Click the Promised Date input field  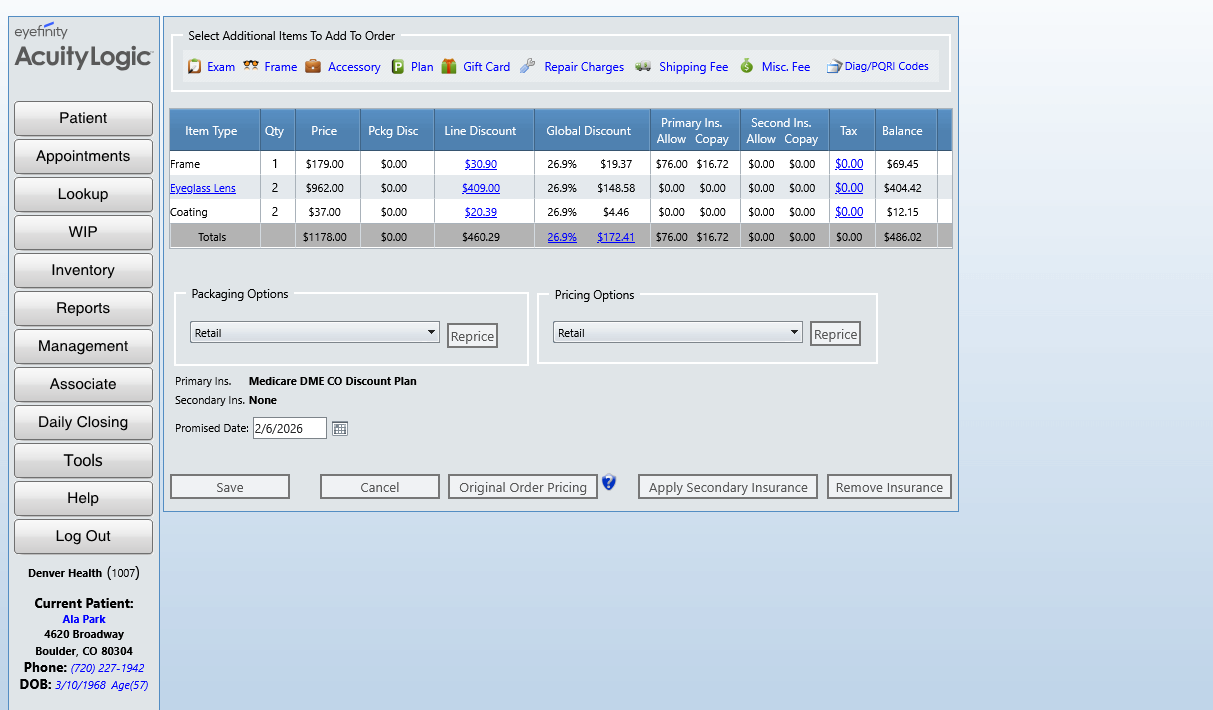click(x=289, y=429)
